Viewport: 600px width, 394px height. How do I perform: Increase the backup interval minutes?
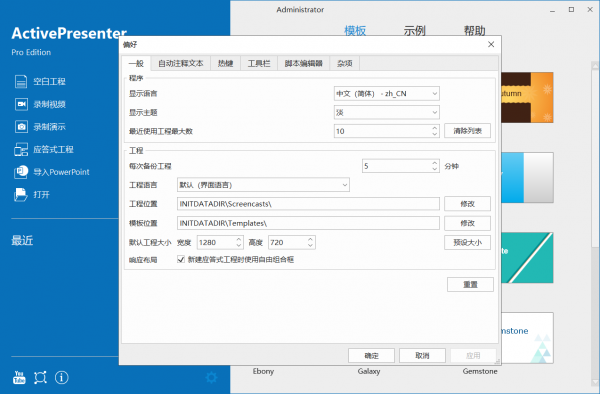pyautogui.click(x=435, y=163)
